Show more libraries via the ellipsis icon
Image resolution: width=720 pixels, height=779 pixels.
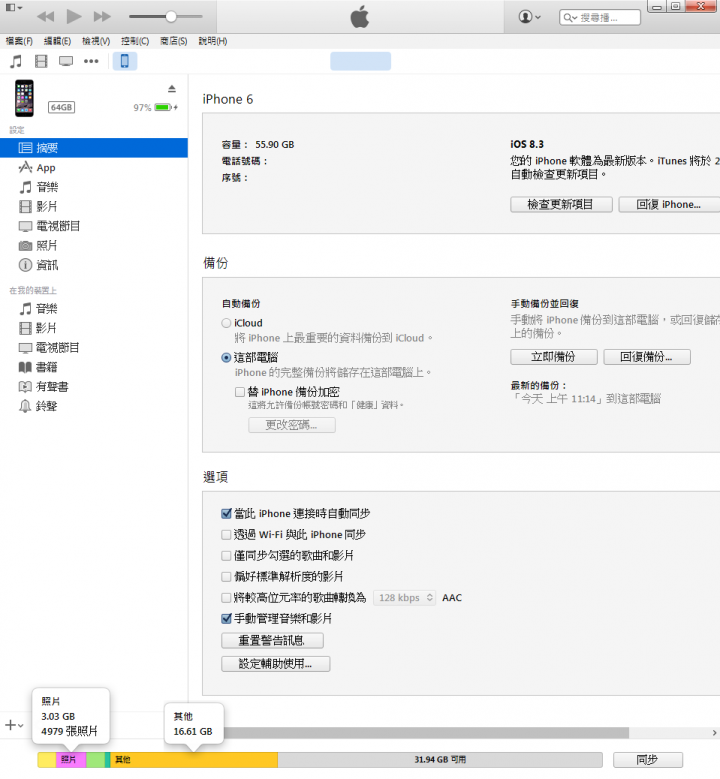click(x=91, y=62)
